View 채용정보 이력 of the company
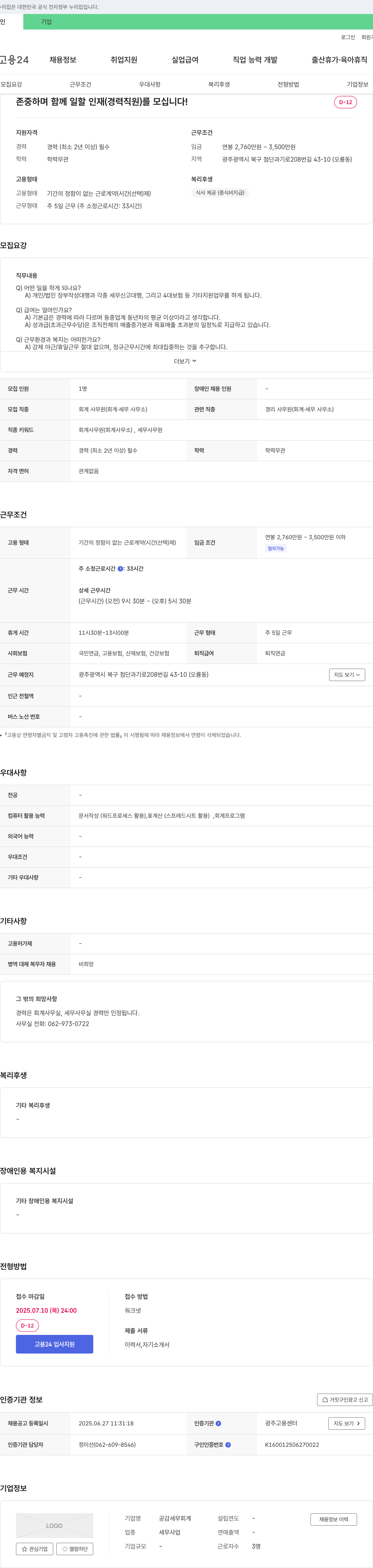Image resolution: width=373 pixels, height=1568 pixels. click(x=333, y=1519)
